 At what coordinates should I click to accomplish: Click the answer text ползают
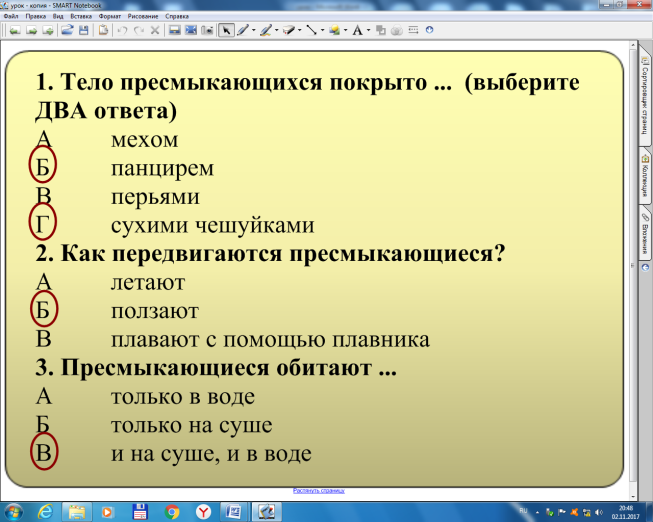point(155,311)
